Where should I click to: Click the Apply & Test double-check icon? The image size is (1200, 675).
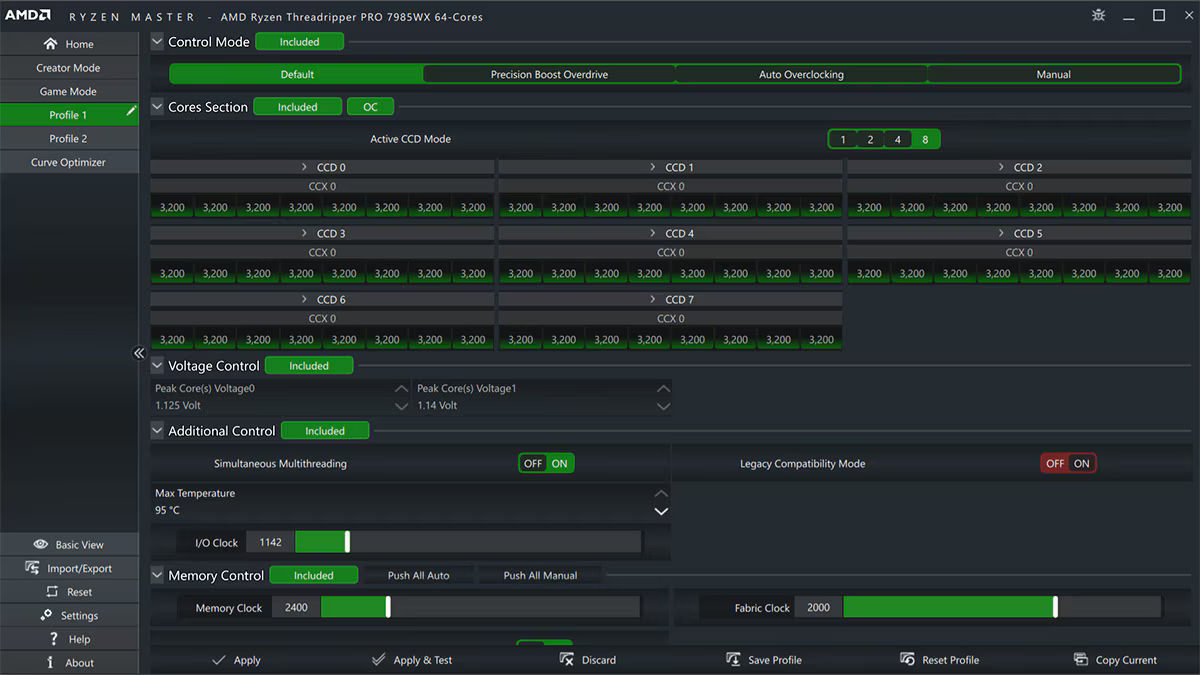378,660
